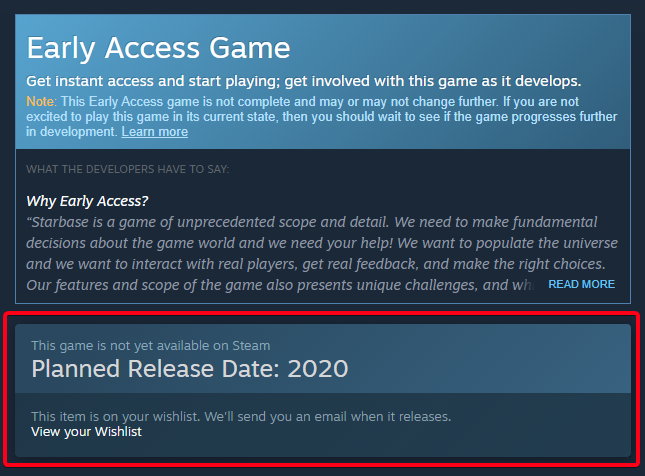Click the What the Developers Have to Say label

127,168
